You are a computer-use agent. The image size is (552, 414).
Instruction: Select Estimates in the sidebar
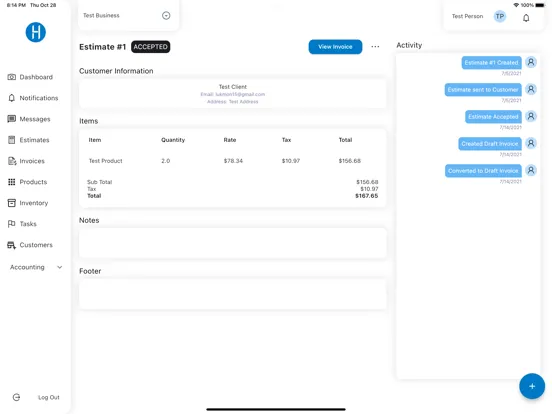click(x=34, y=140)
